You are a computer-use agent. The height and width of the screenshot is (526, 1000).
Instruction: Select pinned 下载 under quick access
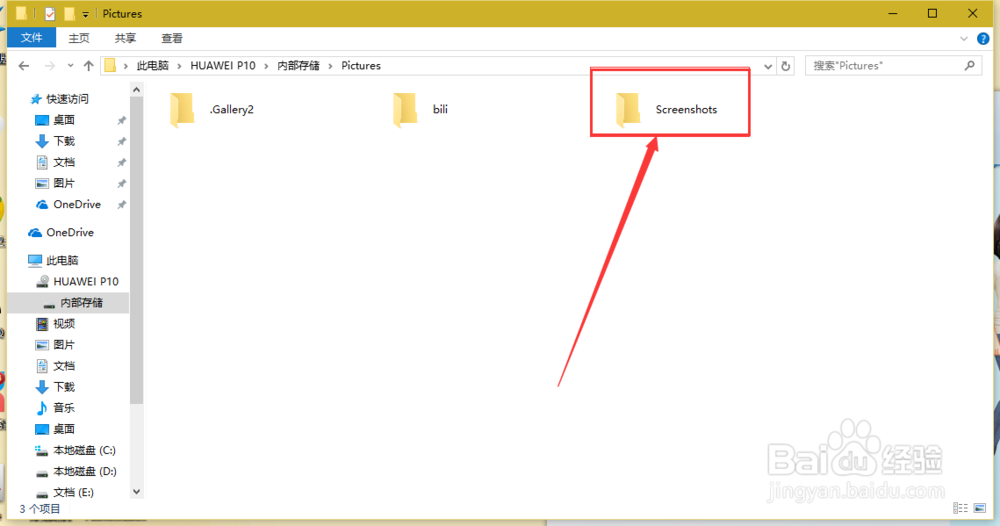coord(64,141)
